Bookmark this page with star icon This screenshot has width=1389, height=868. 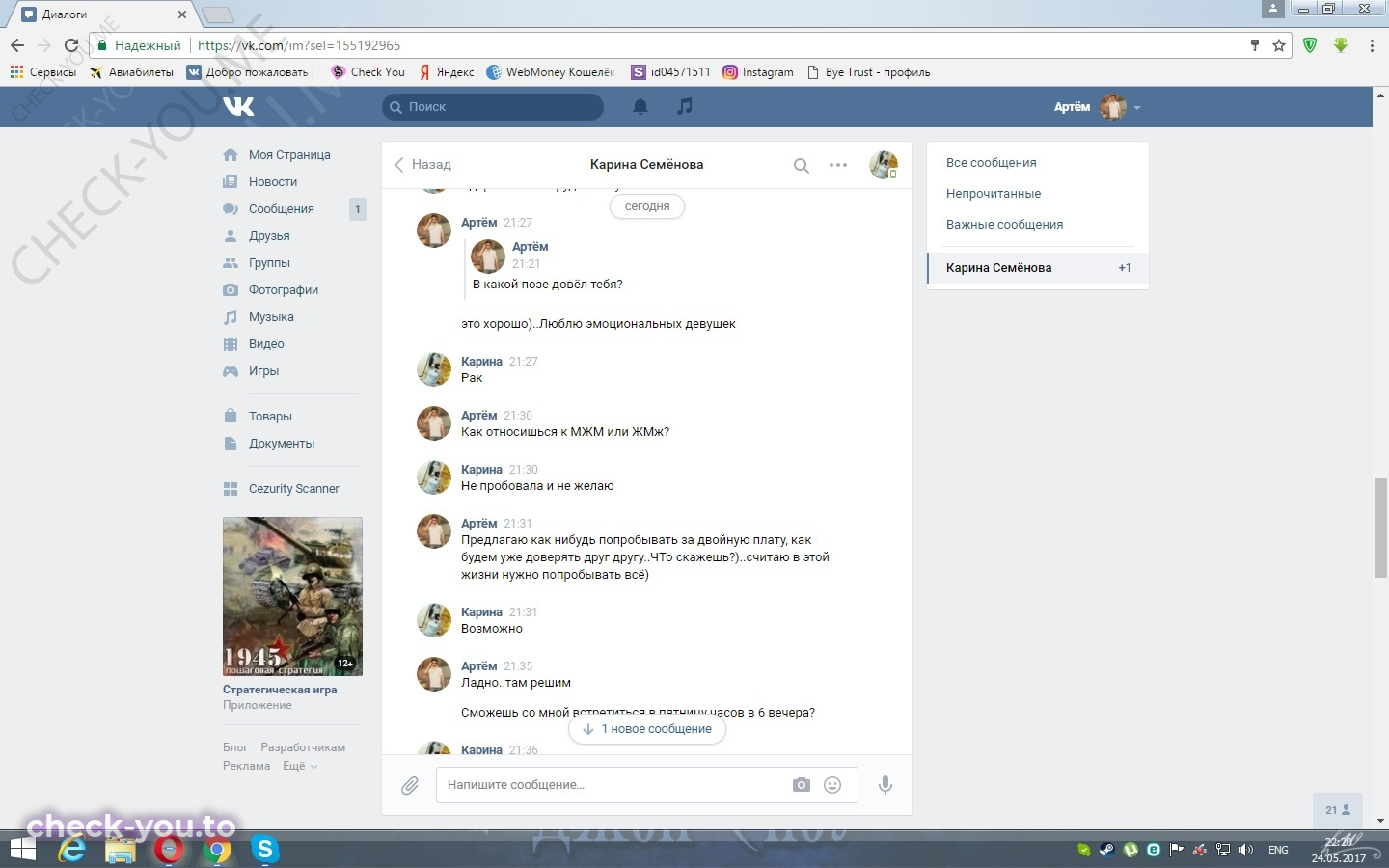tap(1279, 45)
